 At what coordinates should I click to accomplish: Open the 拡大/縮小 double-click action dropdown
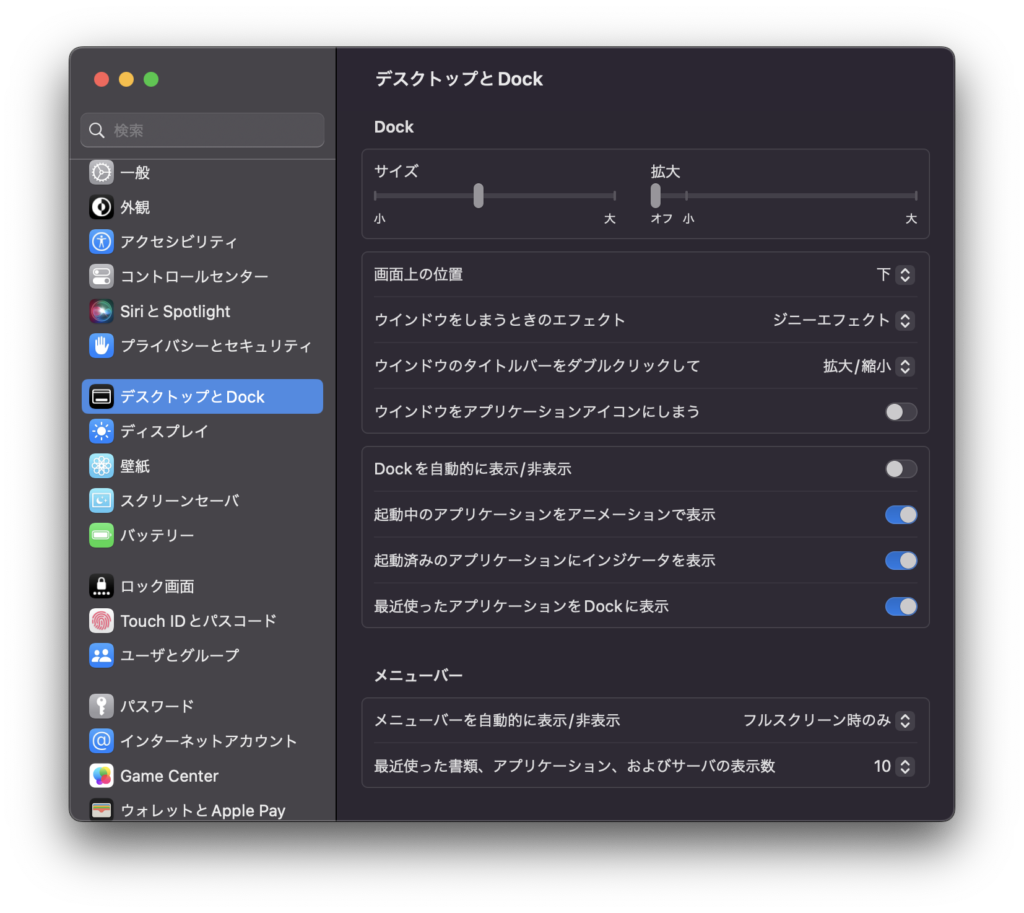[868, 366]
